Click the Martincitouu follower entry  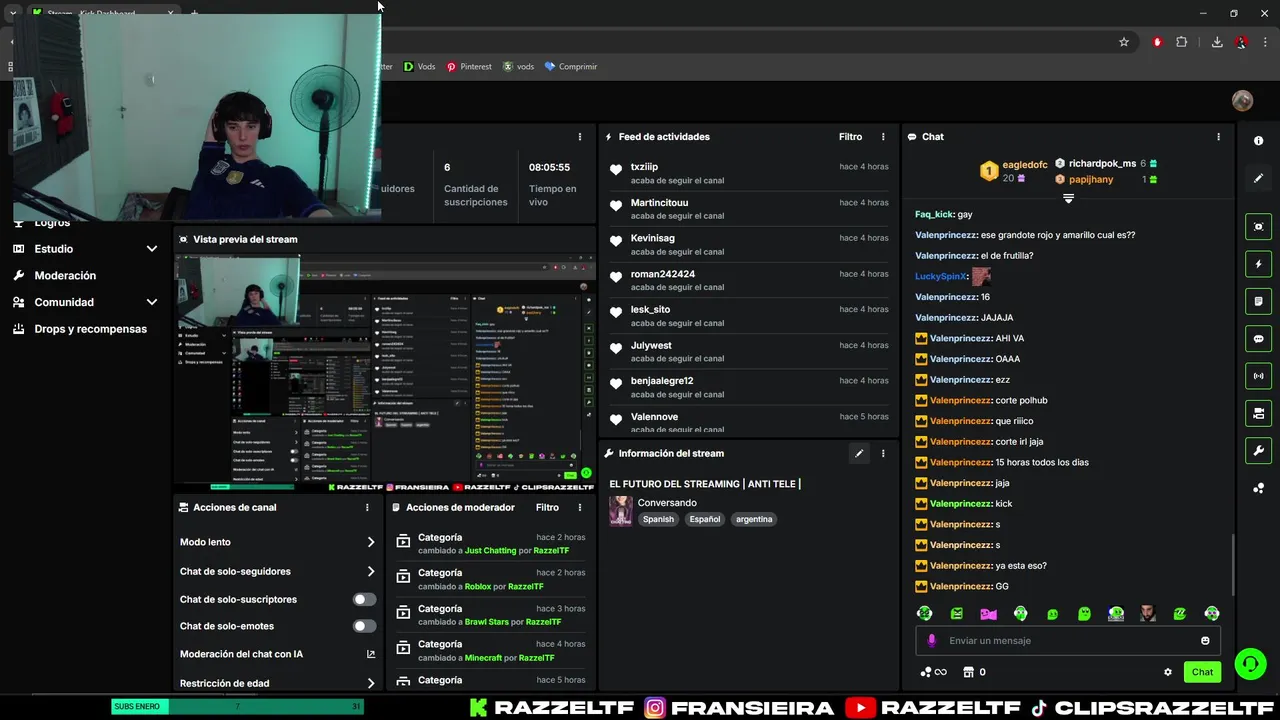point(748,209)
